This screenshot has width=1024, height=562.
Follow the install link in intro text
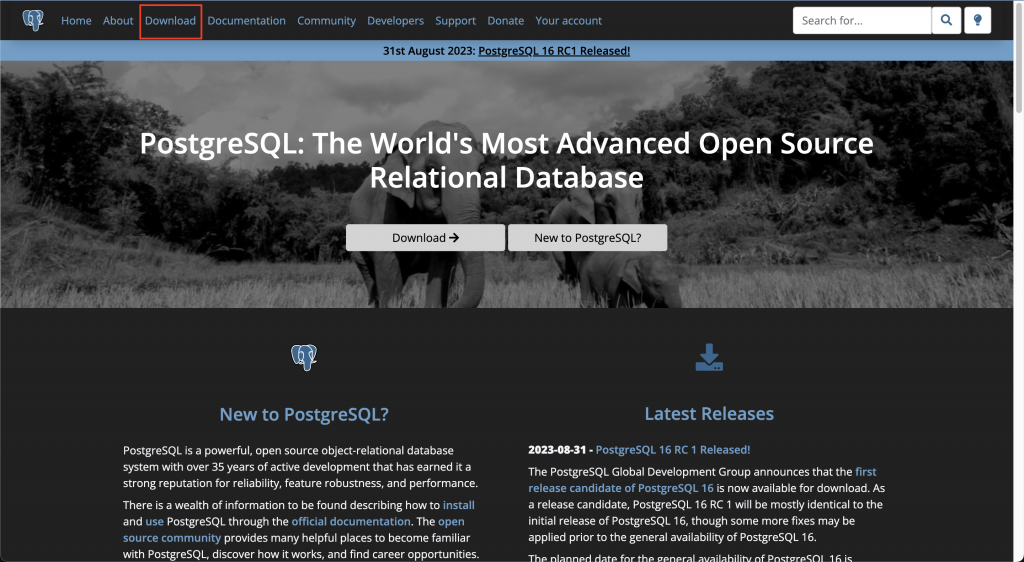458,505
